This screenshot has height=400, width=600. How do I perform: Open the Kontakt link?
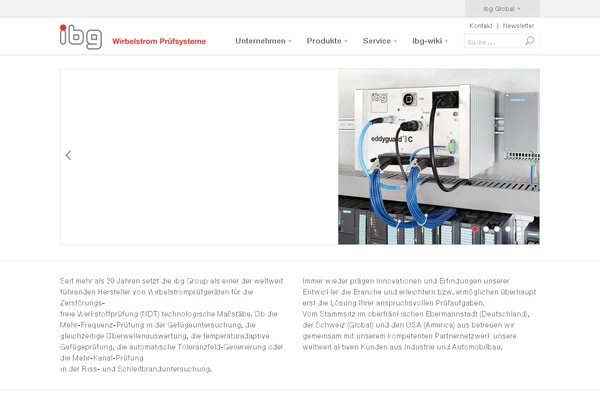[481, 26]
